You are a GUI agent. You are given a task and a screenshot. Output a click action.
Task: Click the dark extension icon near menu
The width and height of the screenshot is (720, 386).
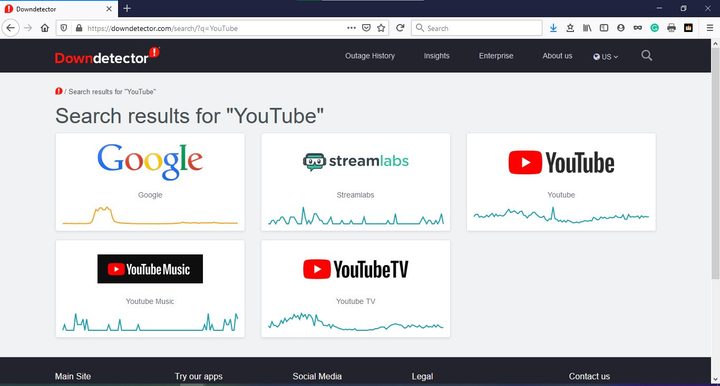(x=688, y=28)
